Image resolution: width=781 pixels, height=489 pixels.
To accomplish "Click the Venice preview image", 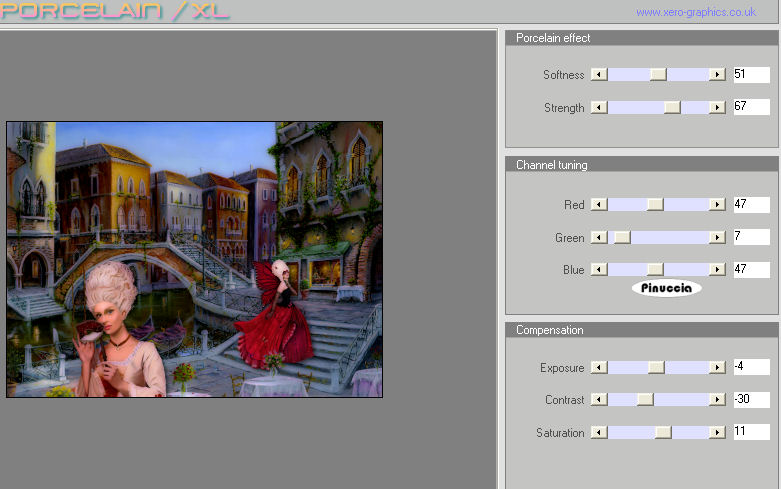I will point(194,259).
